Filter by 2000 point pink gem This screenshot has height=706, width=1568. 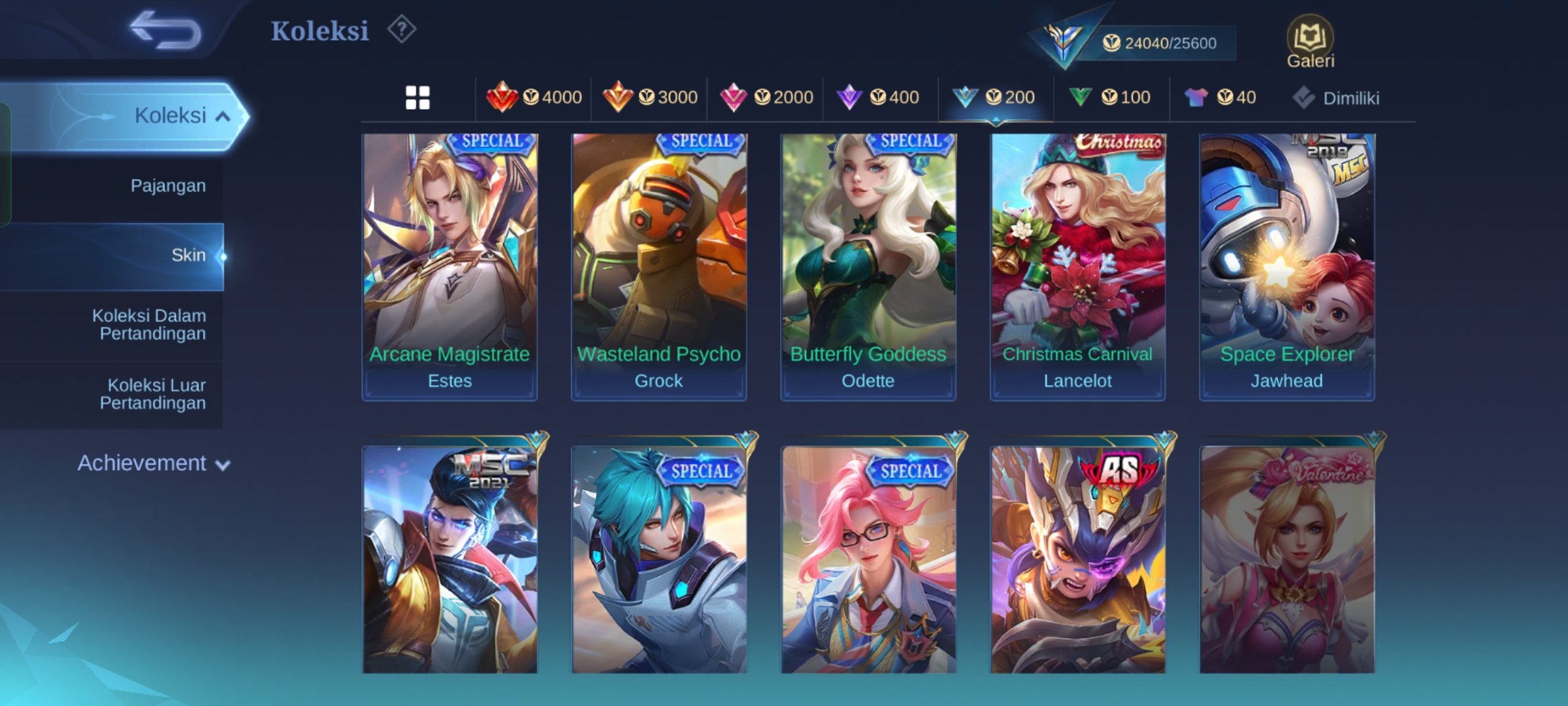[x=765, y=97]
